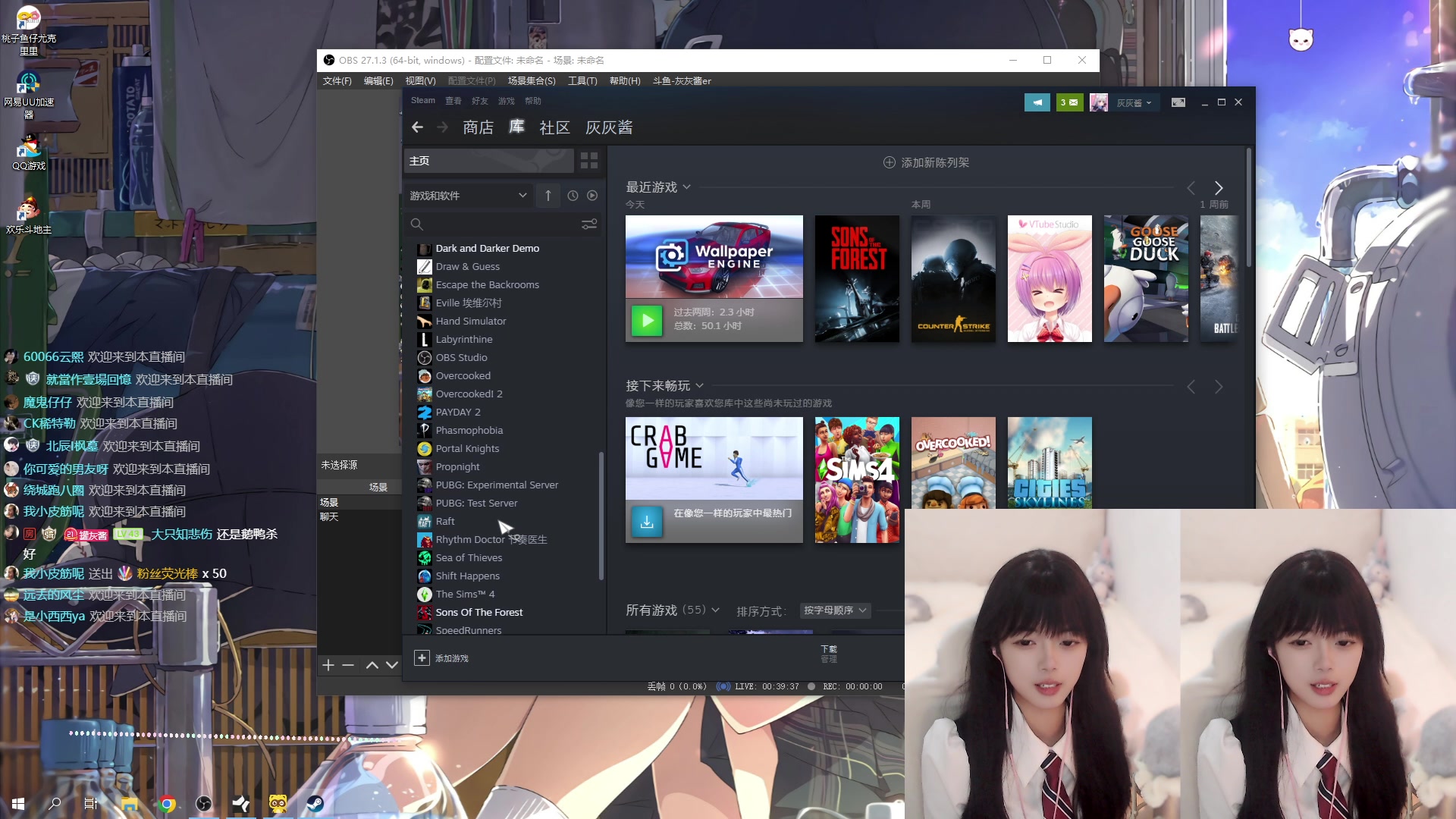Open Windows taskbar search
Image resolution: width=1456 pixels, height=819 pixels.
[x=55, y=804]
